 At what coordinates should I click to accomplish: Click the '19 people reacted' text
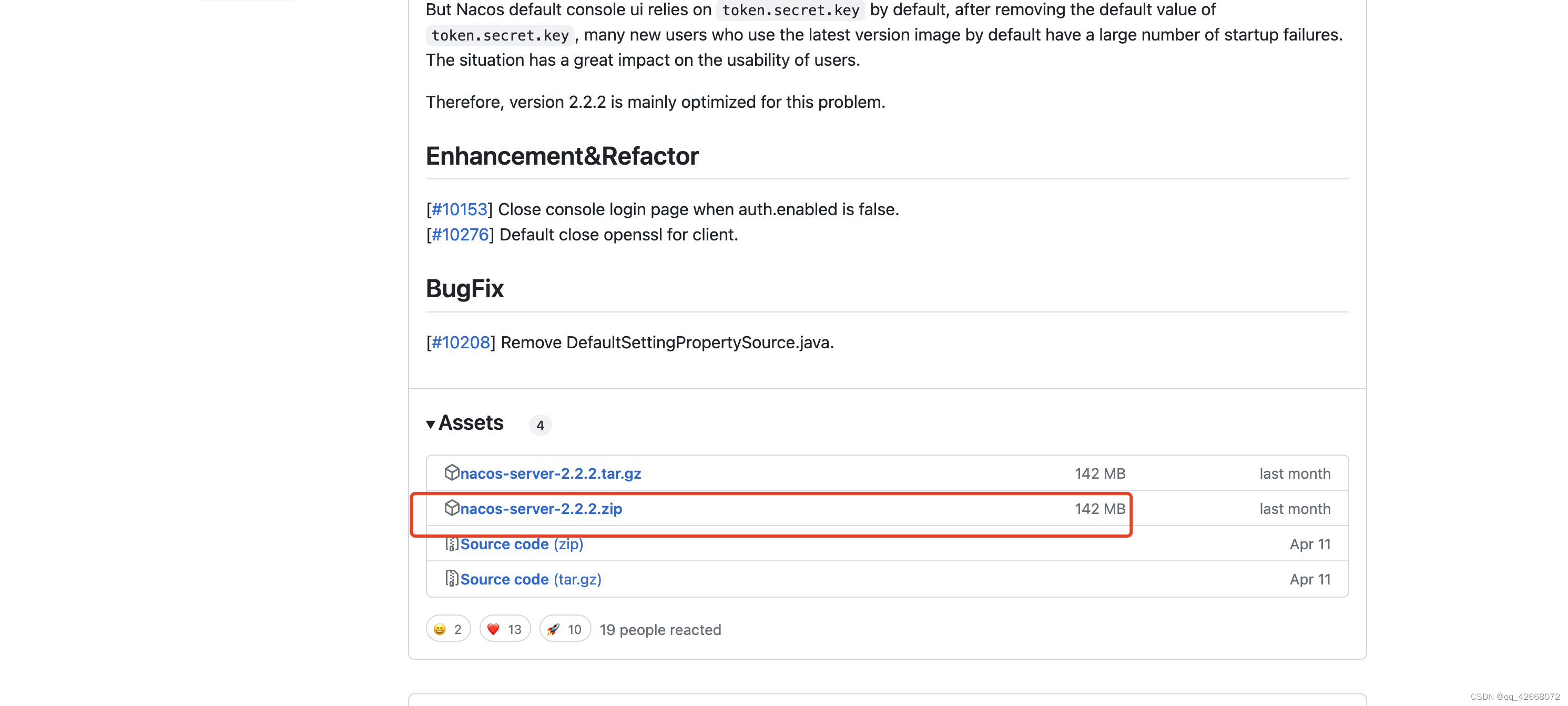660,630
